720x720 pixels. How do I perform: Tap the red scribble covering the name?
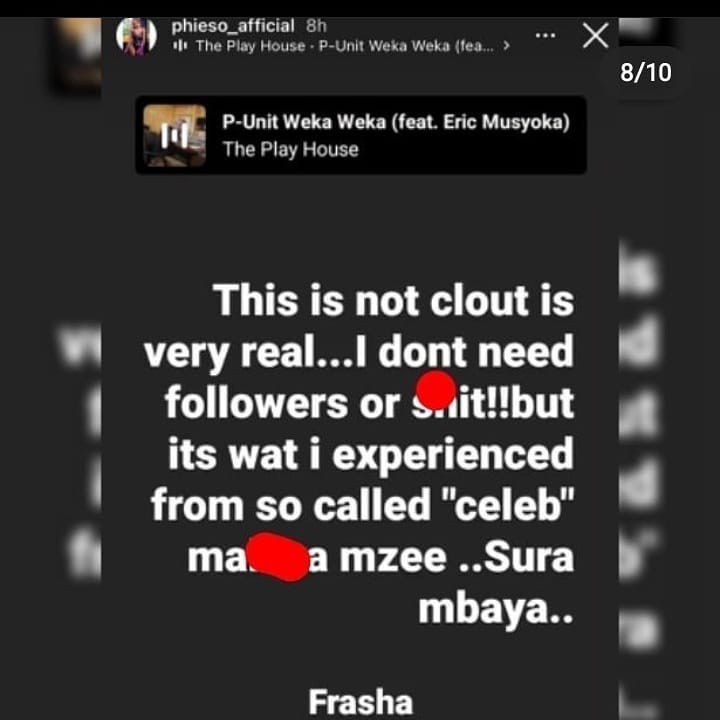pos(279,557)
